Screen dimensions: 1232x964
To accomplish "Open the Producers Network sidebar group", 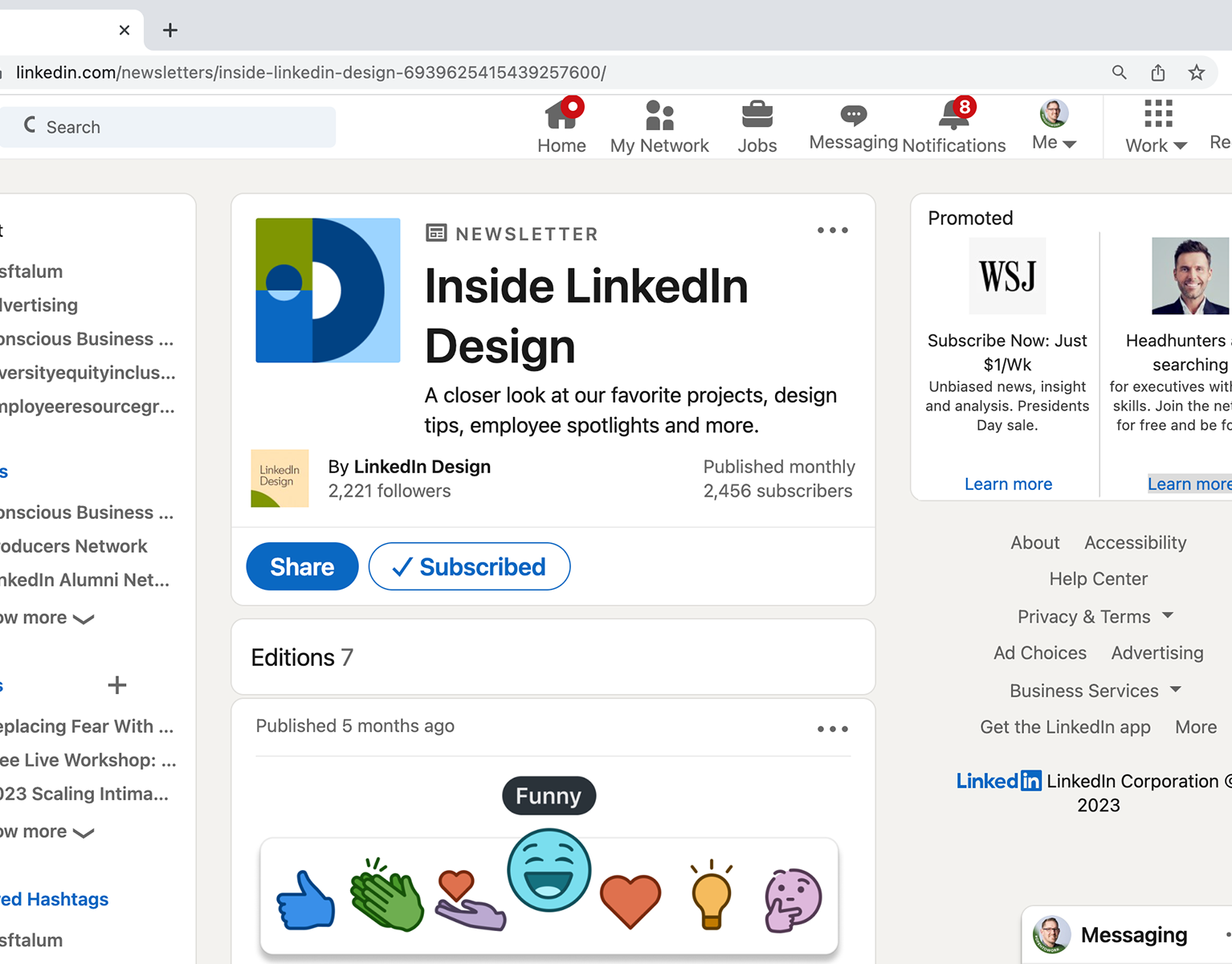I will point(73,546).
